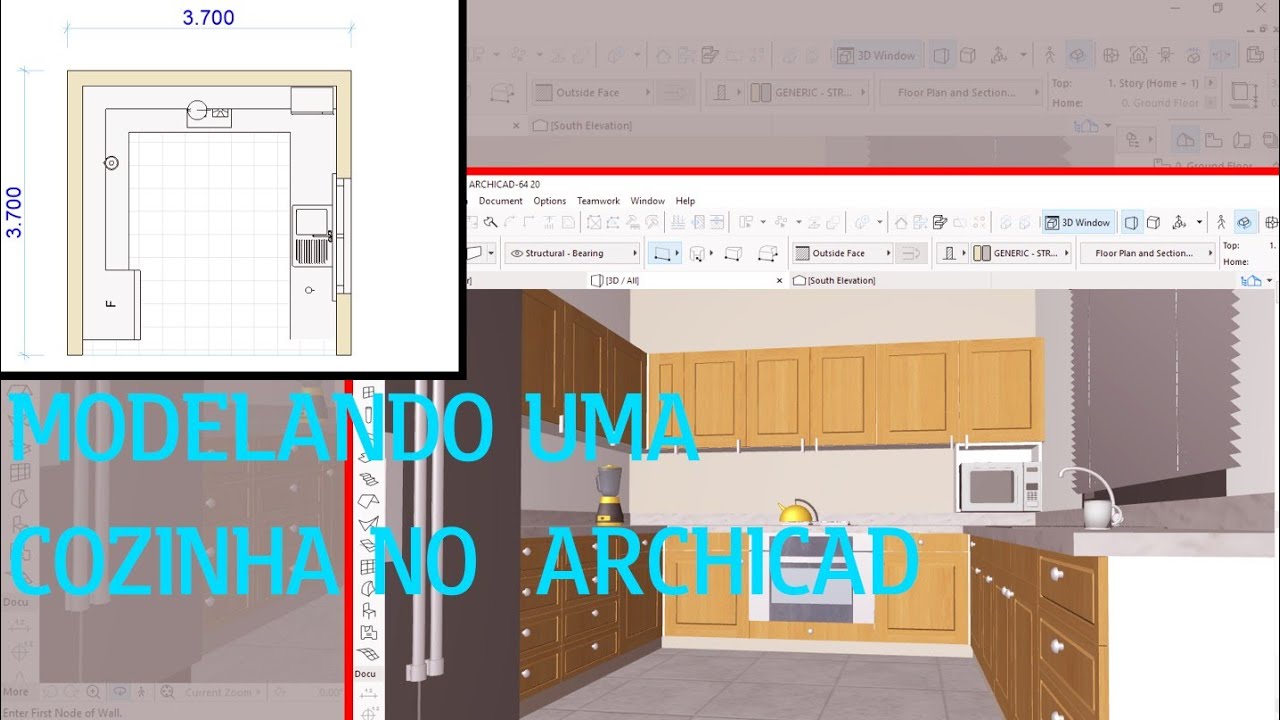
Task: Open Floor Plan and Section dropdown in front window
Action: (x=1148, y=253)
